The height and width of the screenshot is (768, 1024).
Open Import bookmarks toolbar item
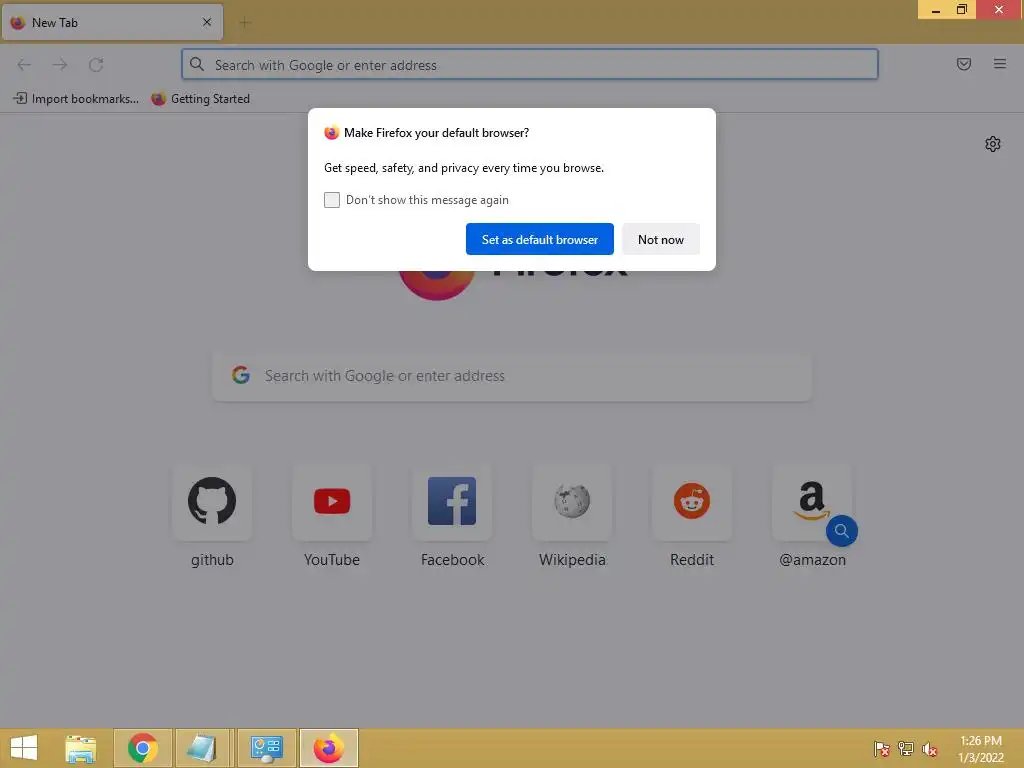tap(76, 99)
